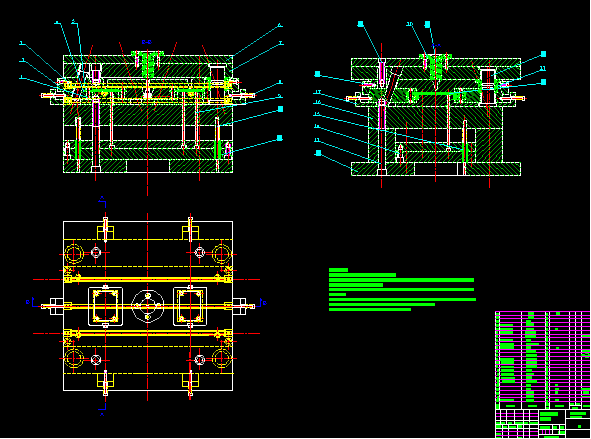Click the green technical notes text block
This screenshot has height=439, width=591.
click(402, 289)
